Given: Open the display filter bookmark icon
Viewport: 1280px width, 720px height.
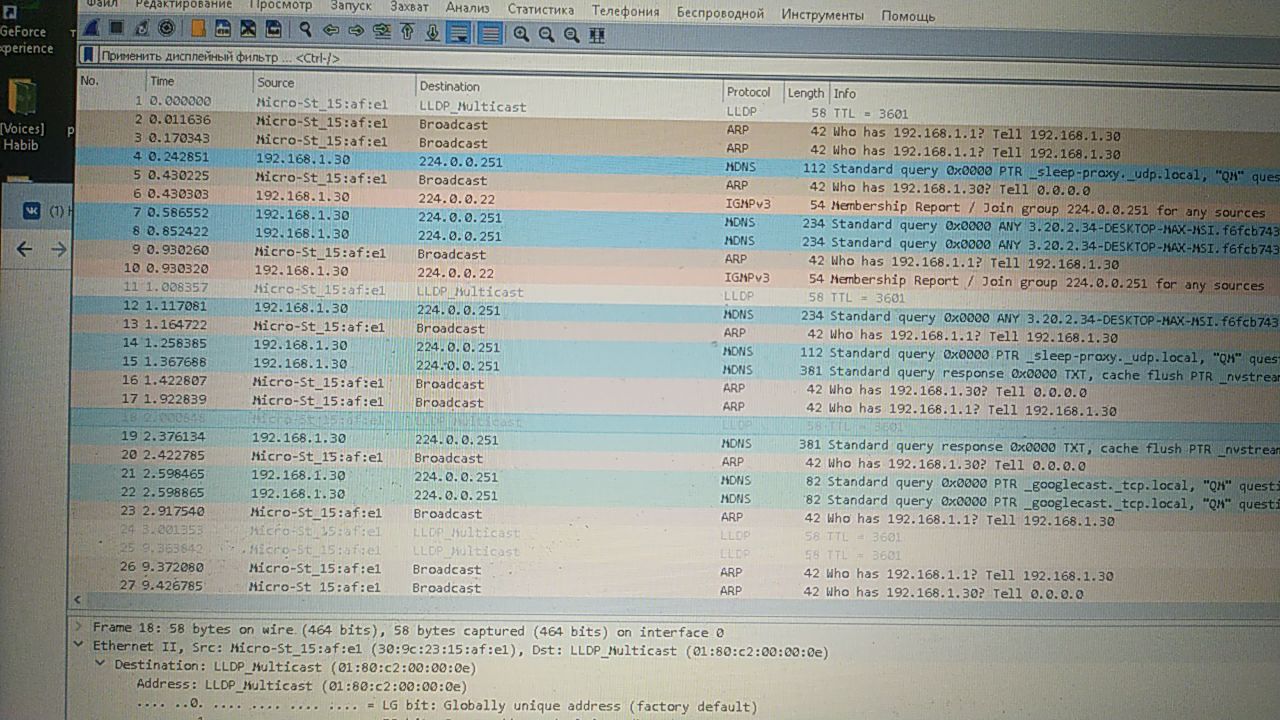Looking at the screenshot, I should [88, 56].
